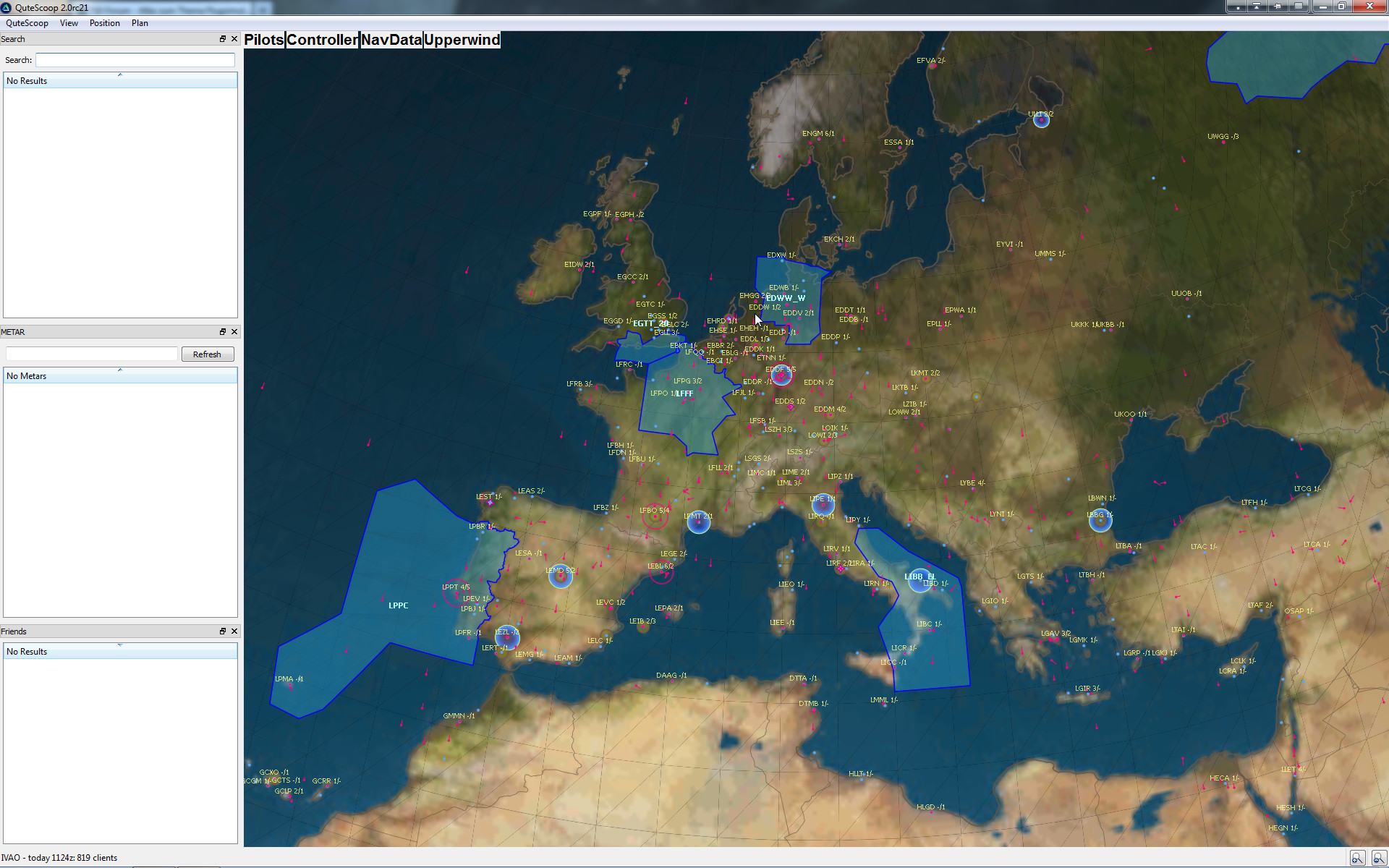The image size is (1389, 868).
Task: Open the View menu
Action: click(x=69, y=23)
